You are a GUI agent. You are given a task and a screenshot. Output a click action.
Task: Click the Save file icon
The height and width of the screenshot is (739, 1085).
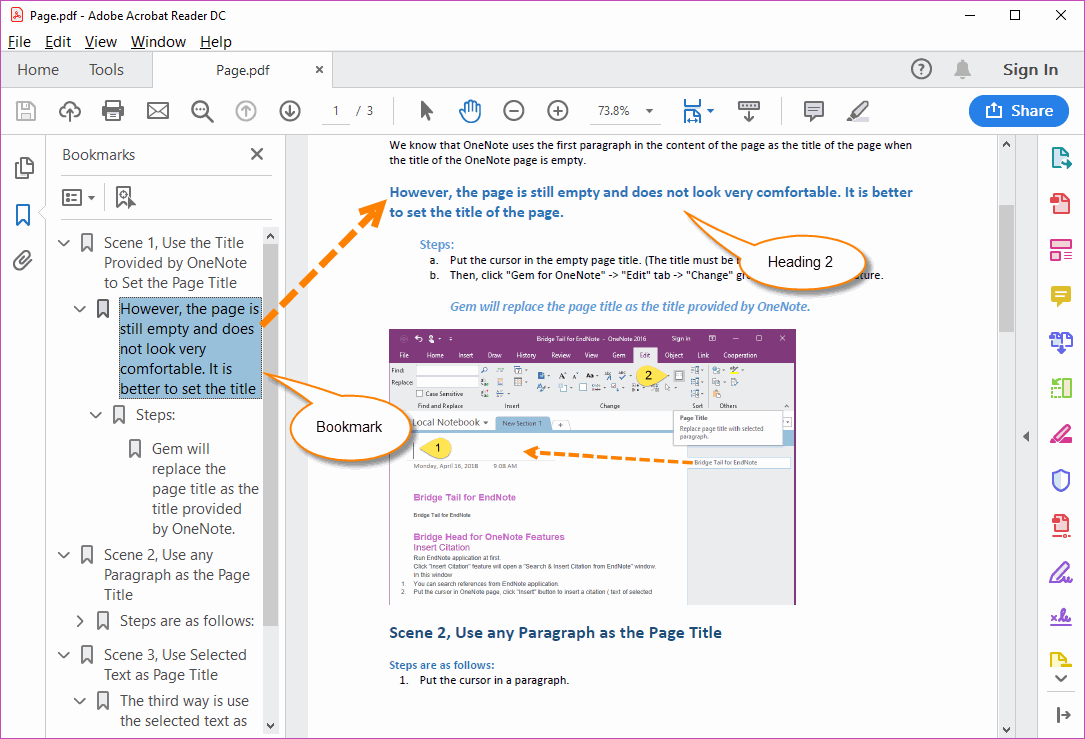click(26, 111)
